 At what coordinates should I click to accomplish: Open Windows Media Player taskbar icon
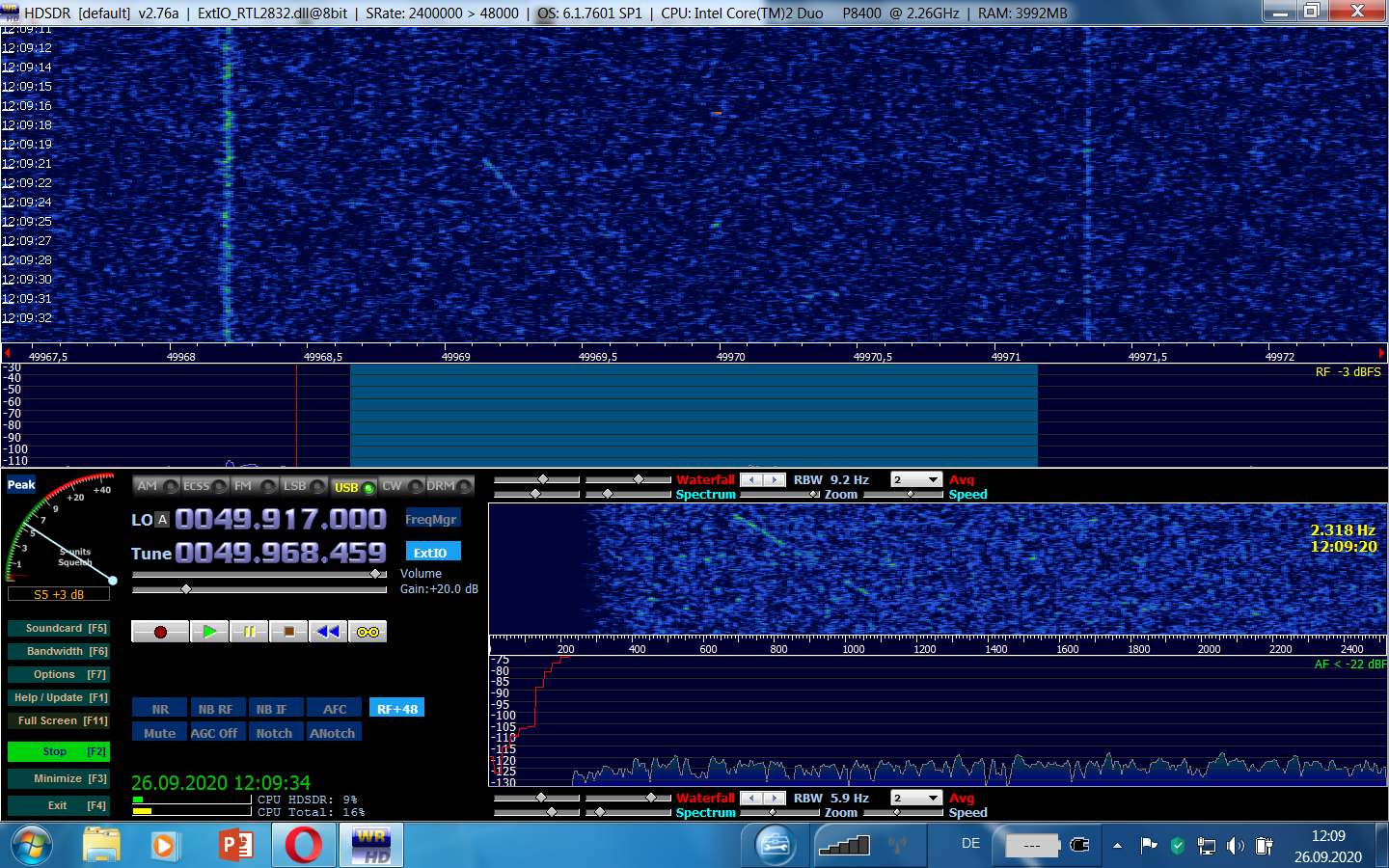point(164,846)
